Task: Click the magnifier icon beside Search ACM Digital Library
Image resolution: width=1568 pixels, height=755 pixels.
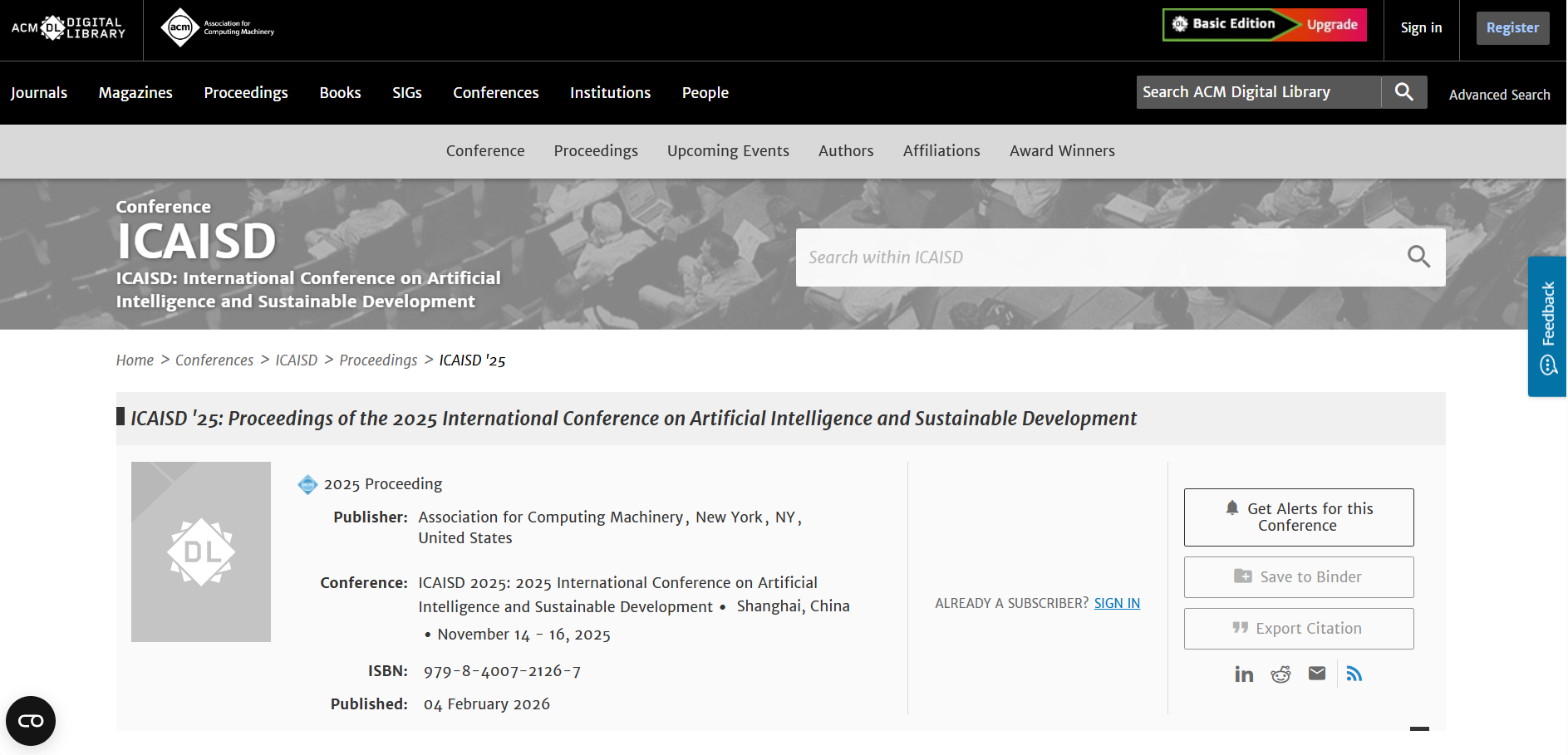Action: (1403, 92)
